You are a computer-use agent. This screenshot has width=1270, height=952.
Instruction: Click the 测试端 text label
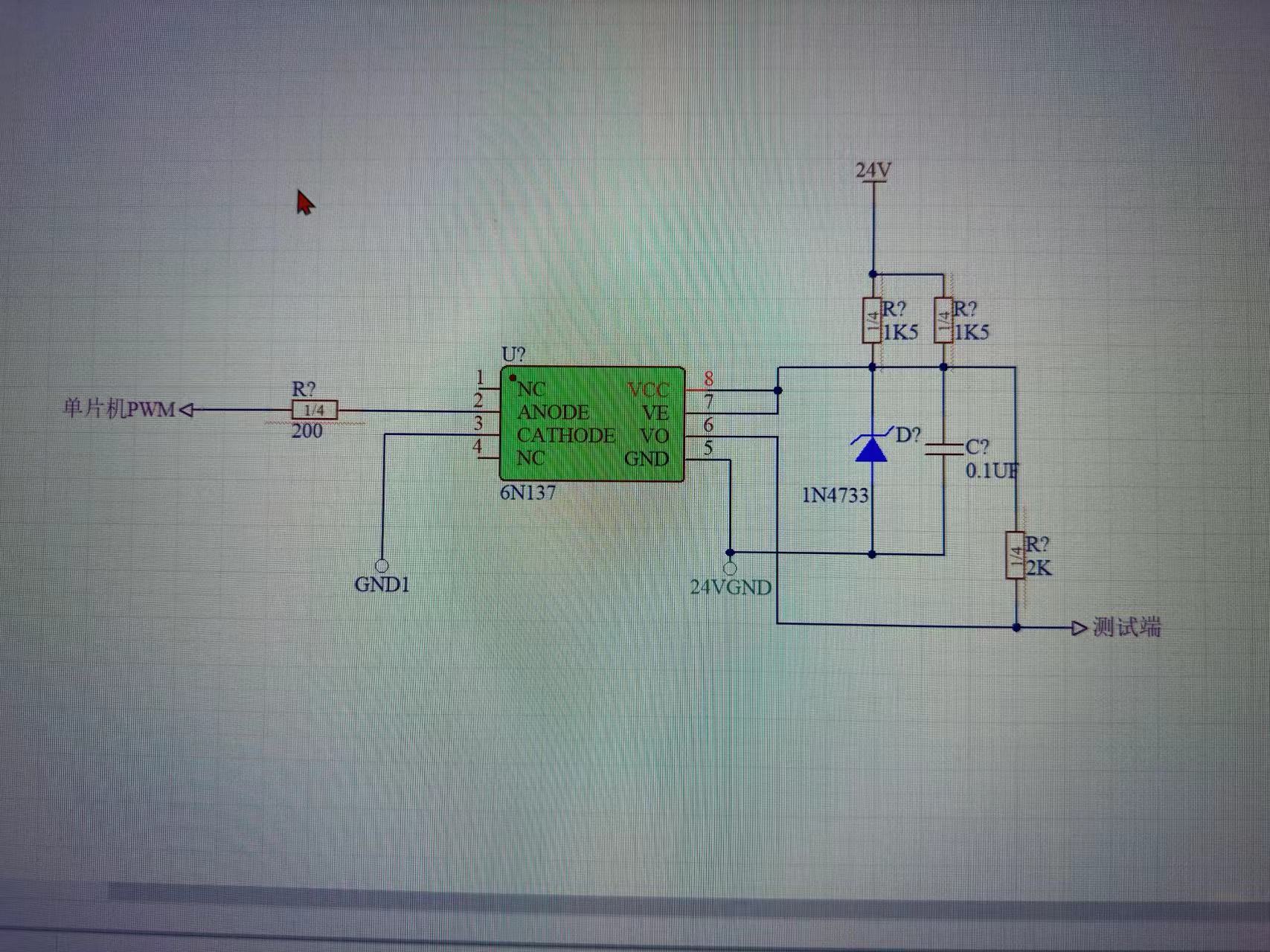[x=1126, y=628]
